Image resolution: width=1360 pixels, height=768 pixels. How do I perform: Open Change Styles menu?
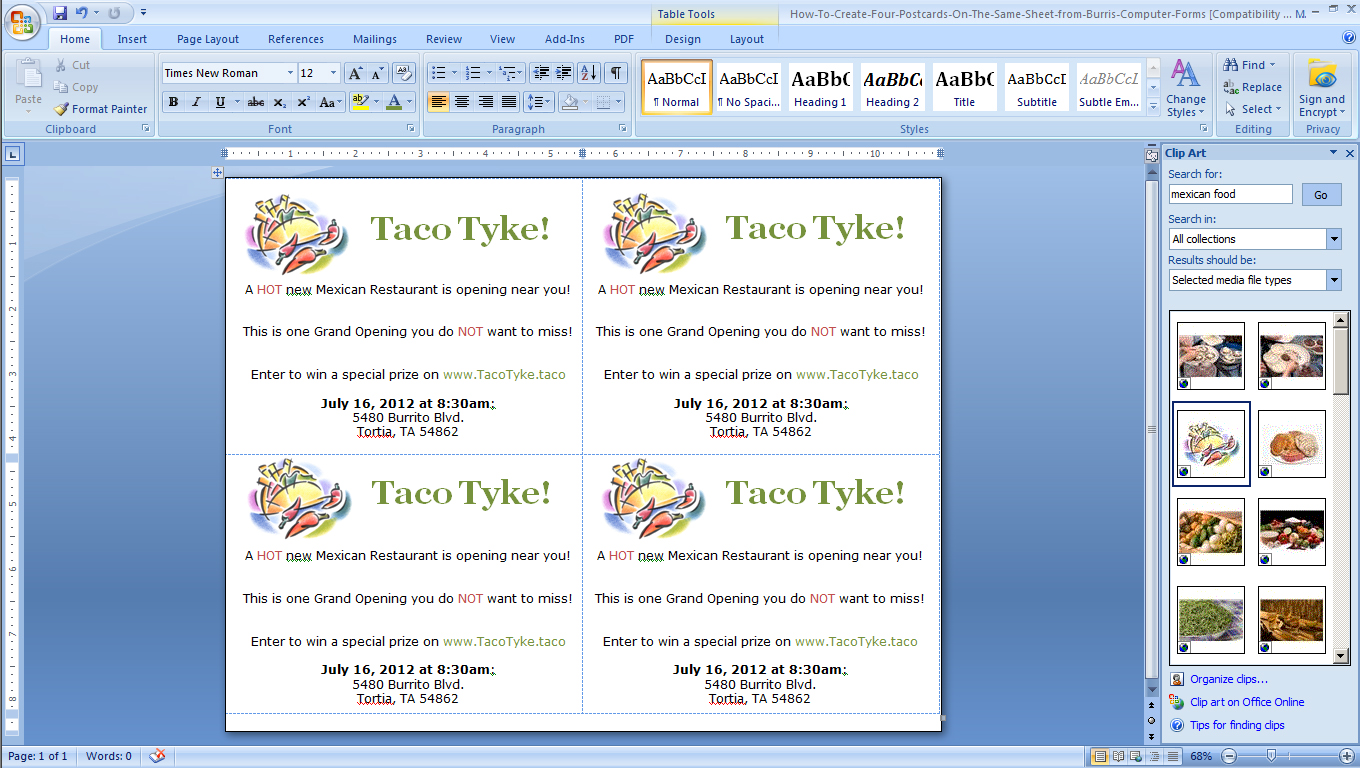1186,88
